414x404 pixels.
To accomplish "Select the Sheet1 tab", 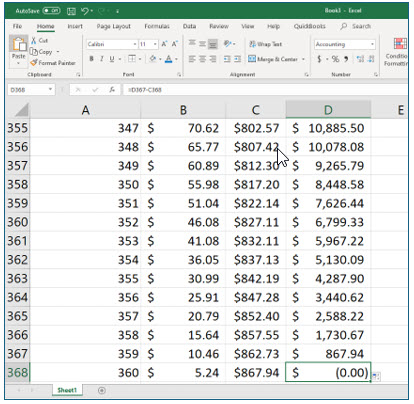I will [x=67, y=390].
